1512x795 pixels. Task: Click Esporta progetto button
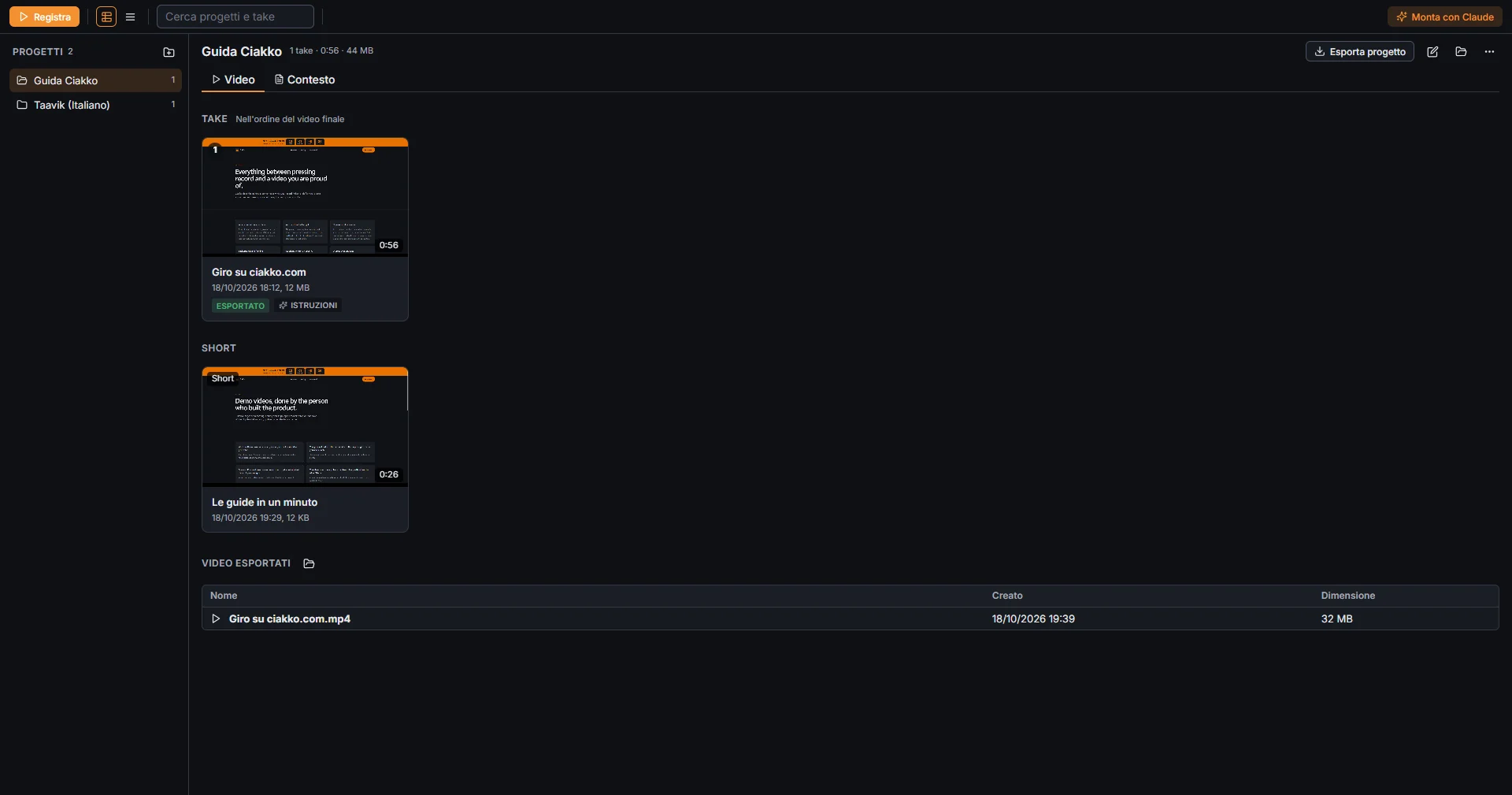(1360, 51)
